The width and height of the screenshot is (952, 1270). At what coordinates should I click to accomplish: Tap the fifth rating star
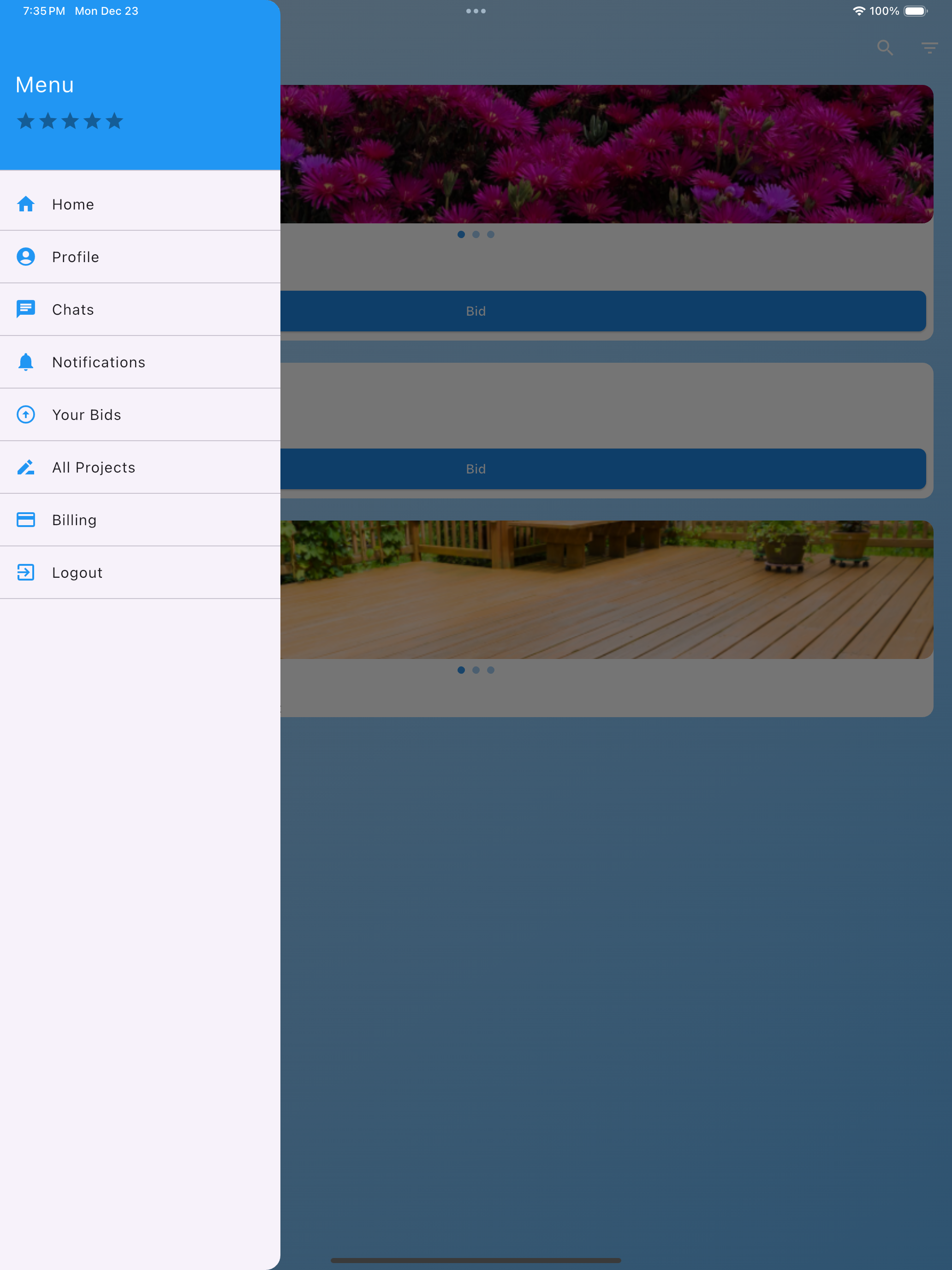coord(115,120)
